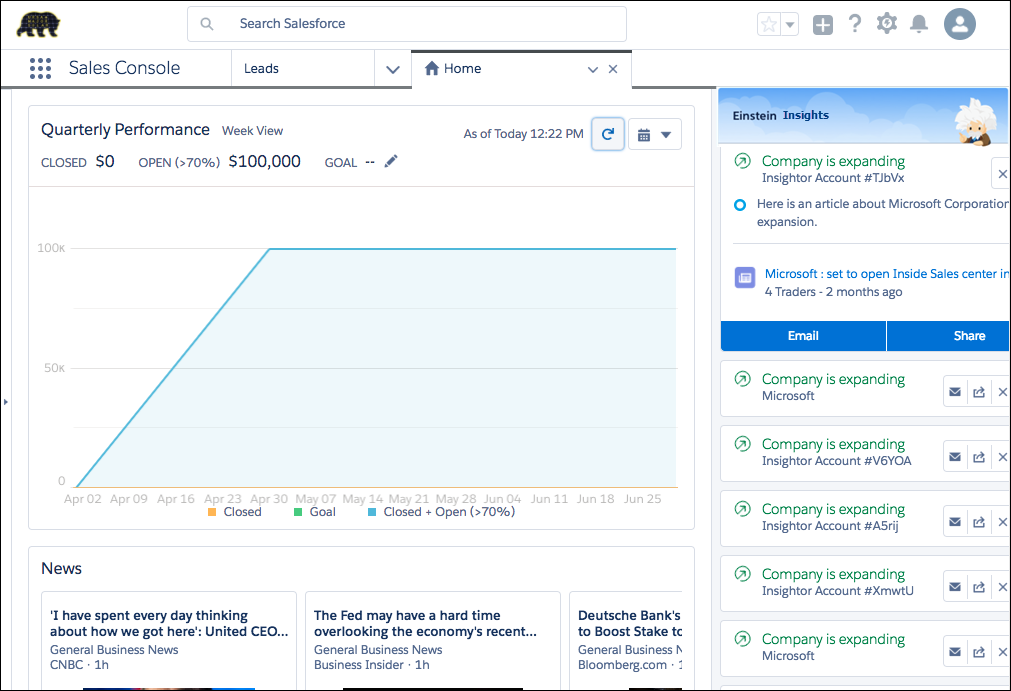The image size is (1011, 691).
Task: Toggle the Closed legend swatch
Action: pos(212,512)
